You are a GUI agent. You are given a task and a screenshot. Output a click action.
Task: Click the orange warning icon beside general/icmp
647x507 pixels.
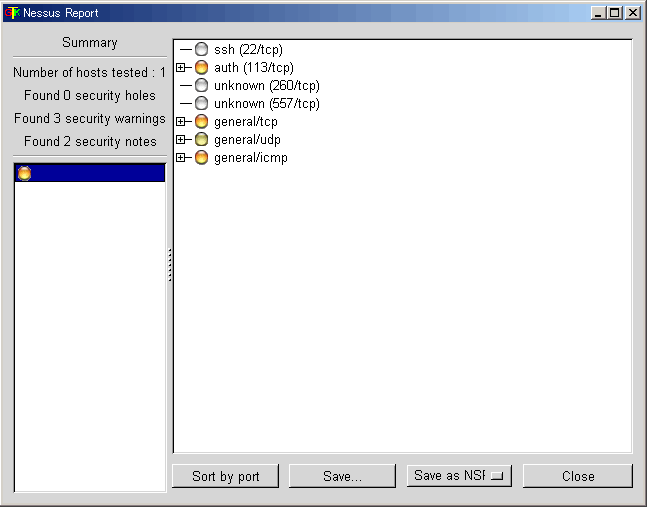(x=201, y=158)
